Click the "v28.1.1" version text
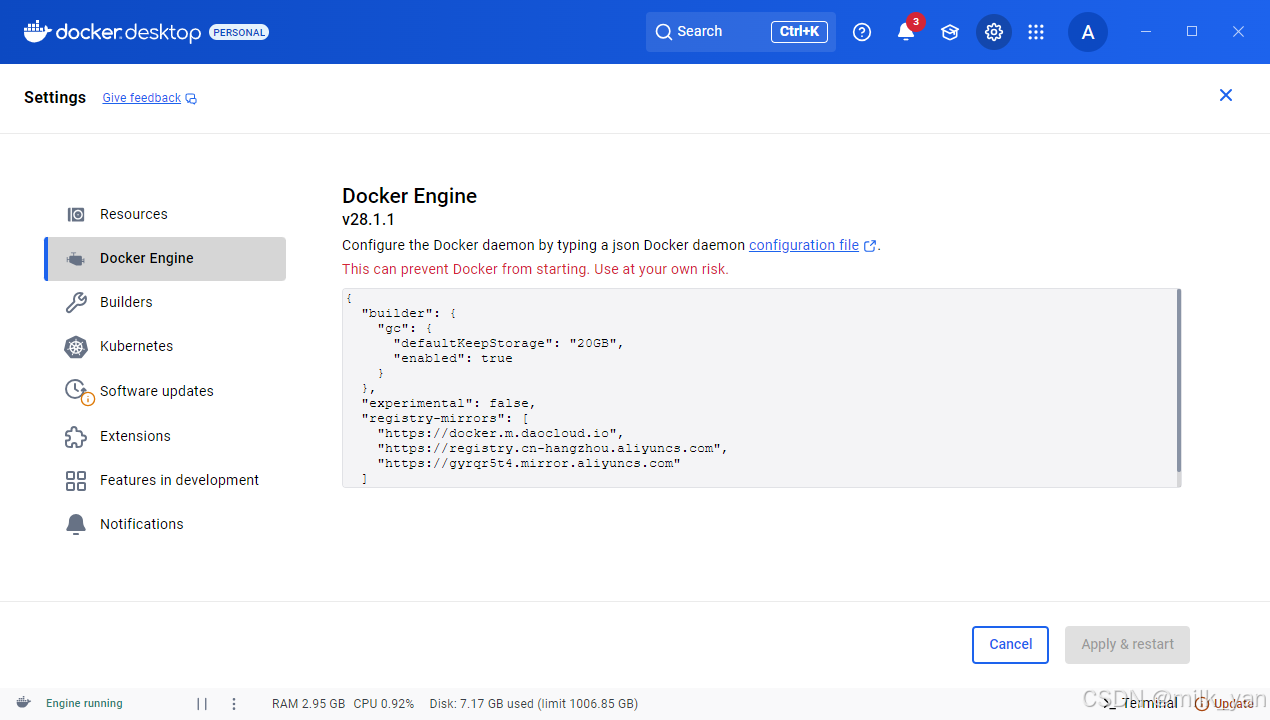This screenshot has width=1270, height=720. coord(368,220)
